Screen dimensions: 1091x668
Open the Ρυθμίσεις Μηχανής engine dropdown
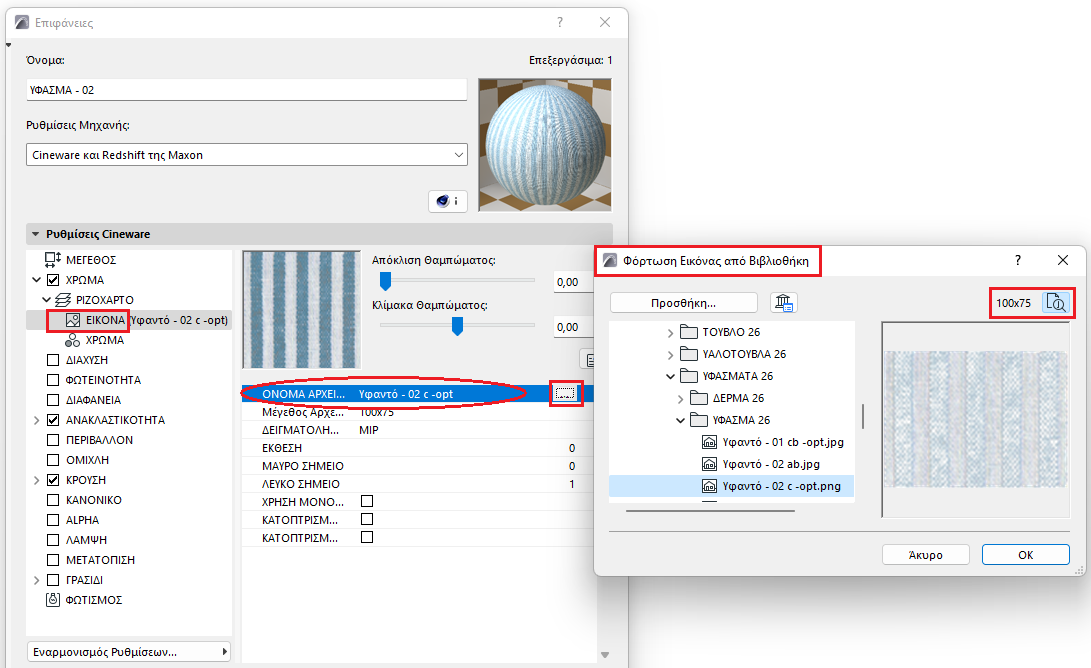[x=246, y=154]
